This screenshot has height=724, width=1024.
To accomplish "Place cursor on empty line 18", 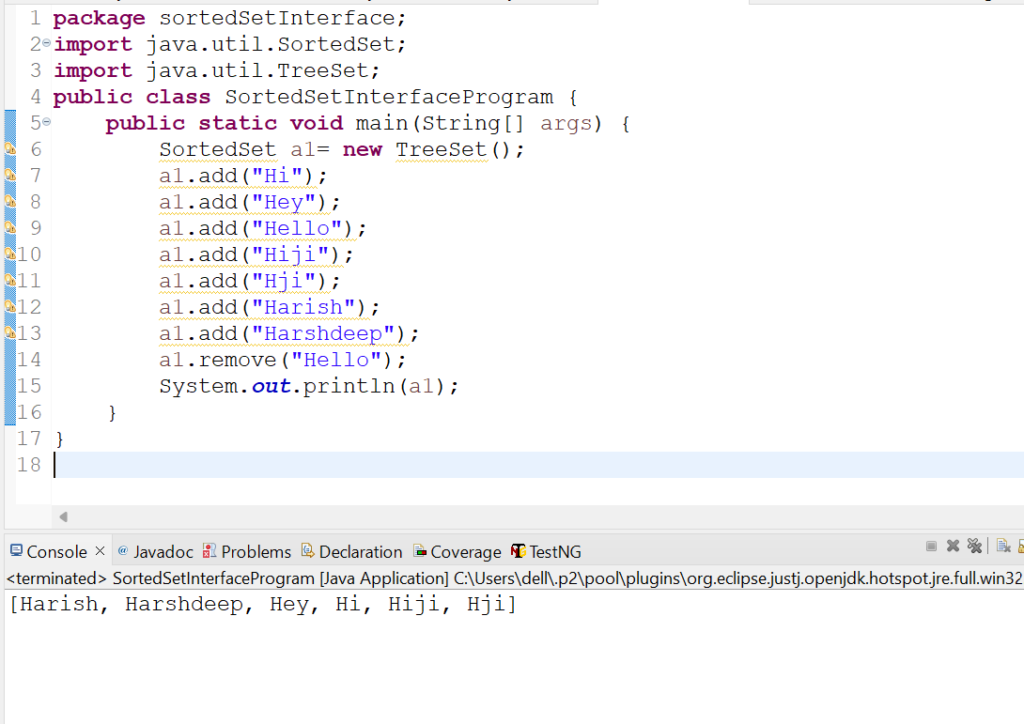I will (539, 465).
